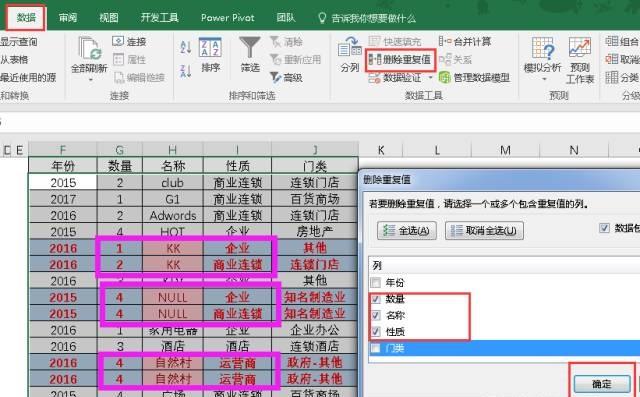This screenshot has width=640, height=397.
Task: Click the 企业办公 cell
Action: [315, 330]
